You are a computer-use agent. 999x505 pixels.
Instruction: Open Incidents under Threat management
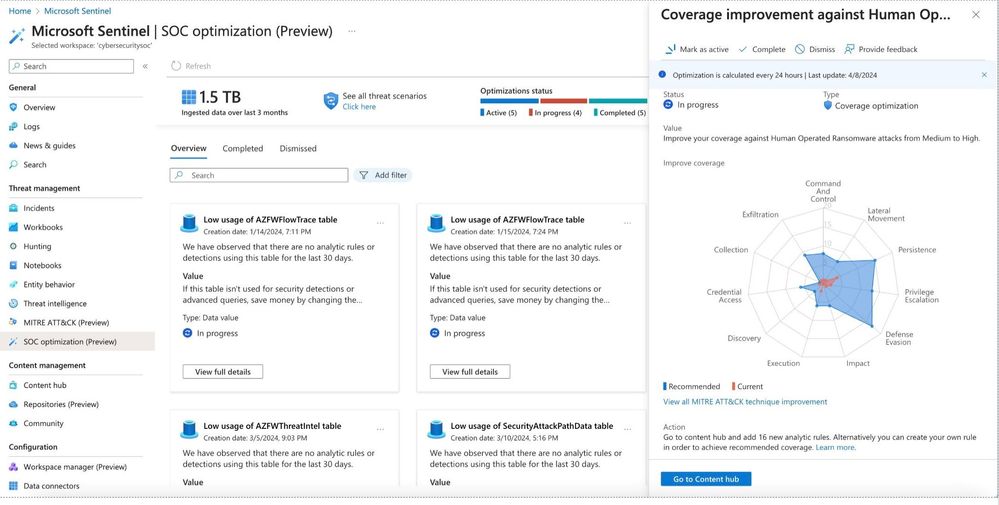click(x=39, y=208)
